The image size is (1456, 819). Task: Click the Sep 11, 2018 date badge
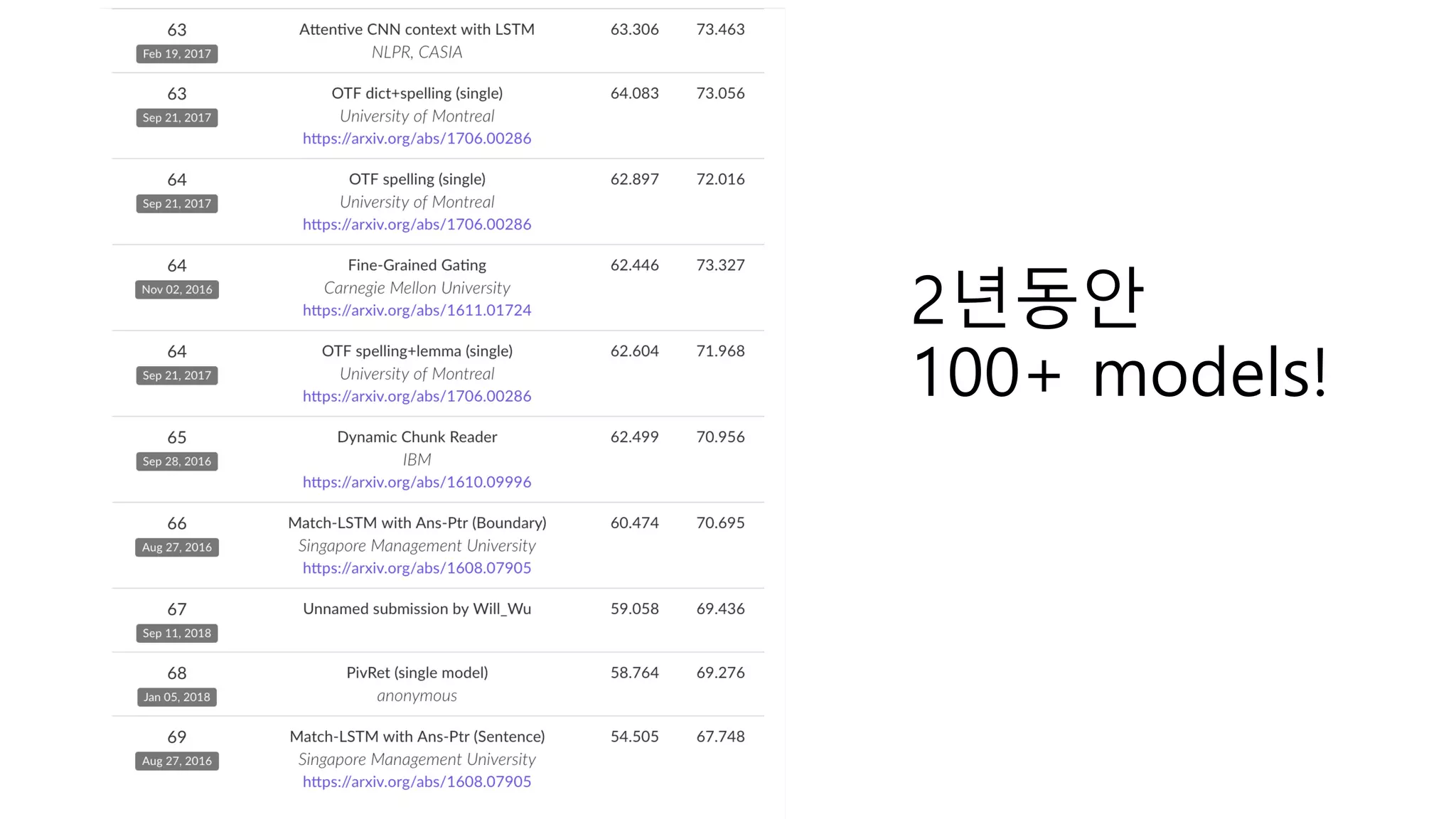point(177,634)
